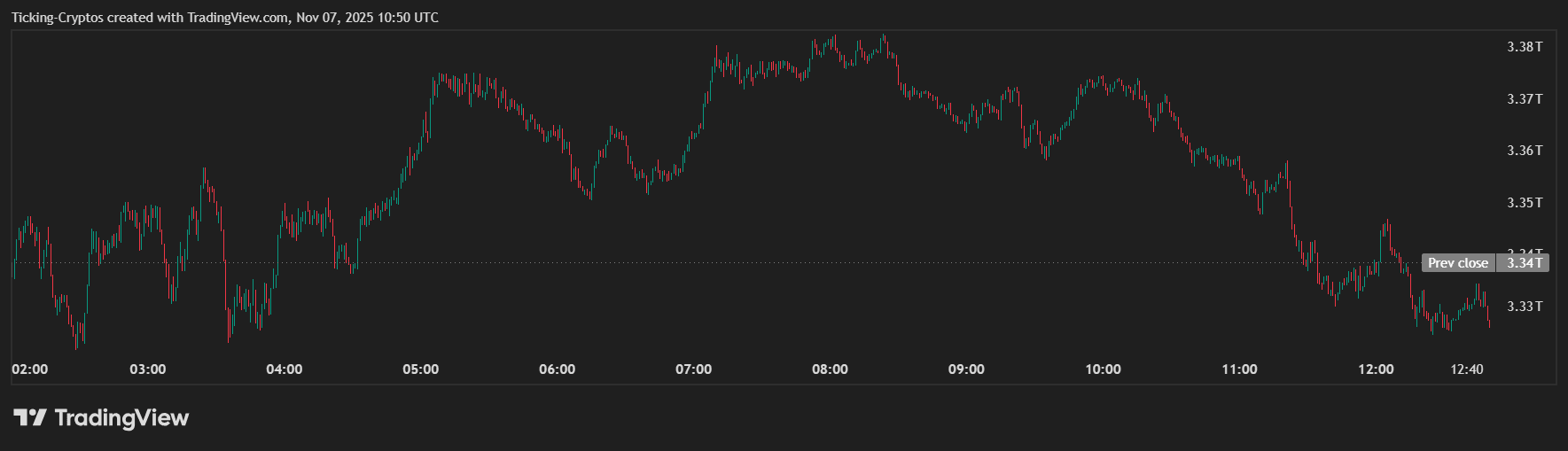Select the 3.33T price level label
This screenshot has height=451, width=1568.
coord(1524,307)
